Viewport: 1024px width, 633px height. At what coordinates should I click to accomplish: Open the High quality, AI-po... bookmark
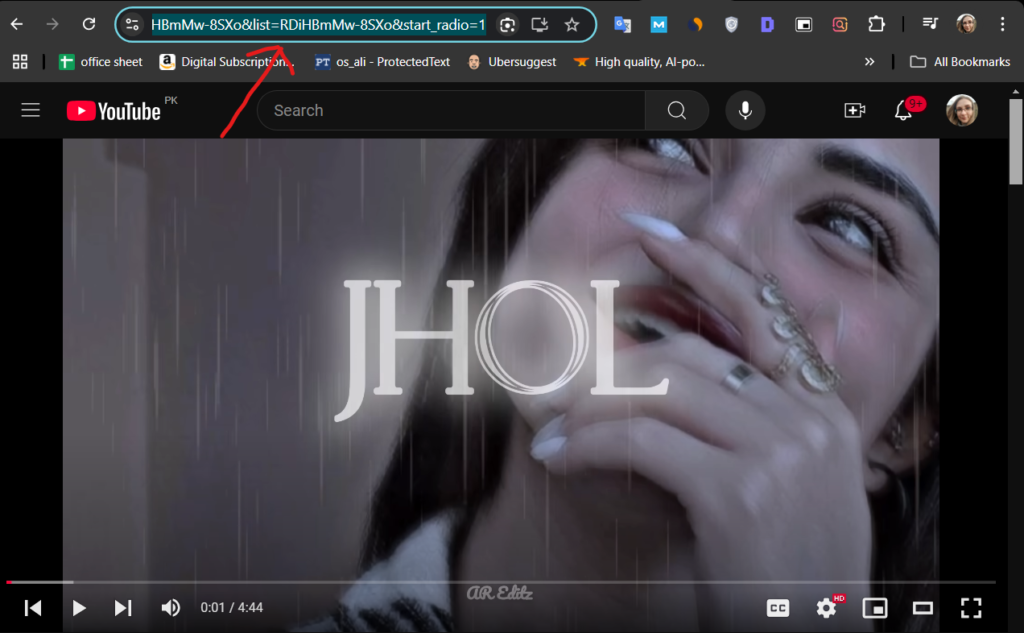639,62
